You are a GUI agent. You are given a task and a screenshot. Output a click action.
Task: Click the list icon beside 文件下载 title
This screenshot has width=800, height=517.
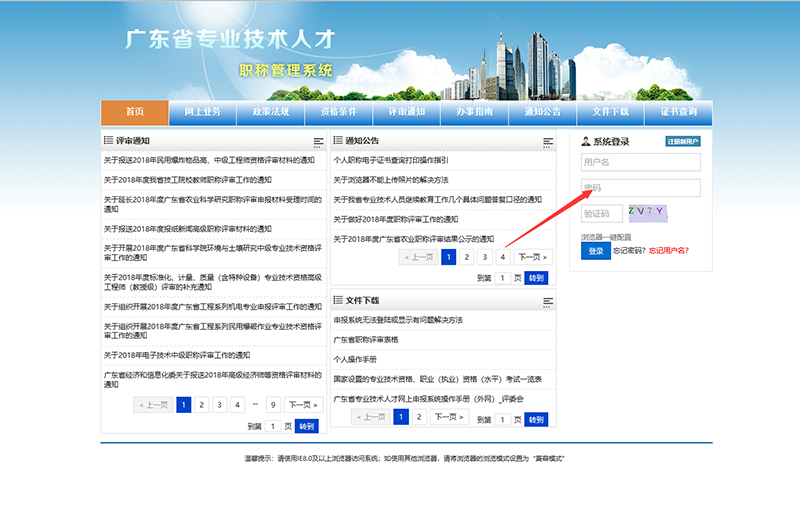click(338, 301)
